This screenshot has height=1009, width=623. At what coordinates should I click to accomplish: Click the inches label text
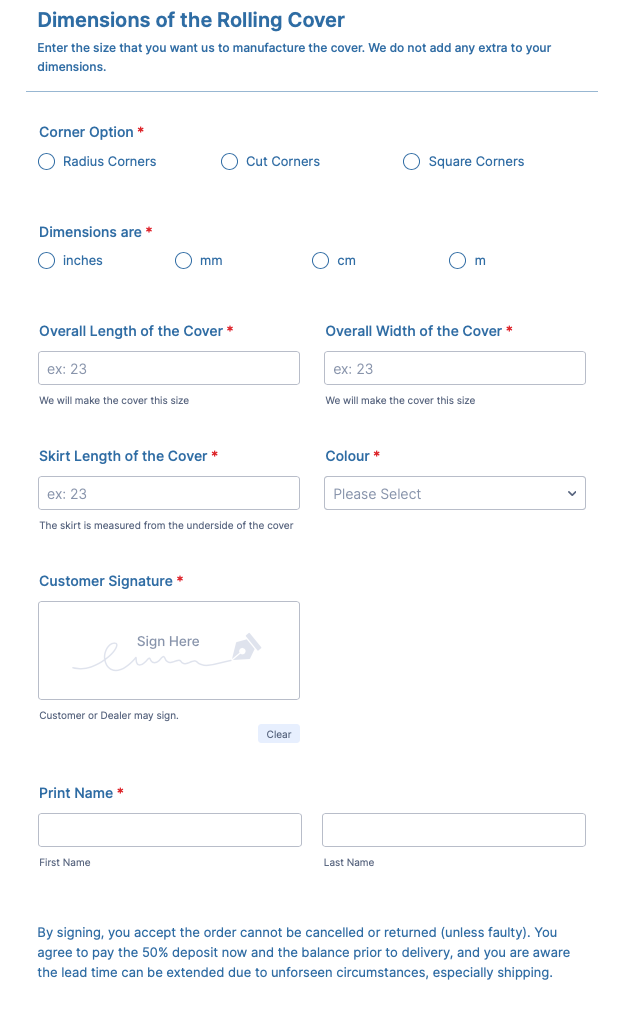pos(83,261)
